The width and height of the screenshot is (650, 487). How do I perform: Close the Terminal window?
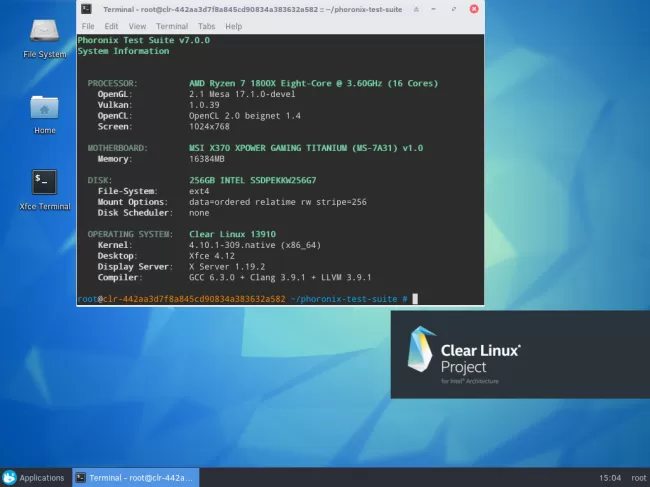pyautogui.click(x=474, y=9)
